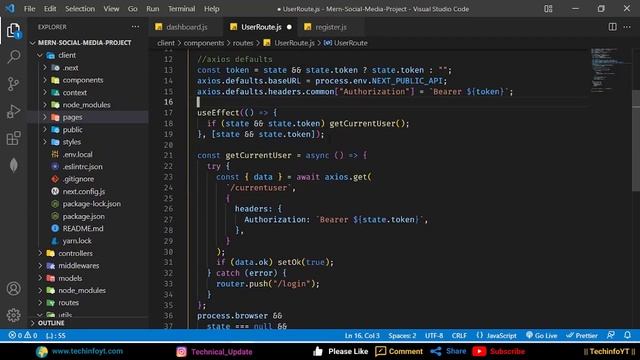The image size is (640, 360).
Task: Switch to the dashboard.js tab
Action: coord(186,27)
